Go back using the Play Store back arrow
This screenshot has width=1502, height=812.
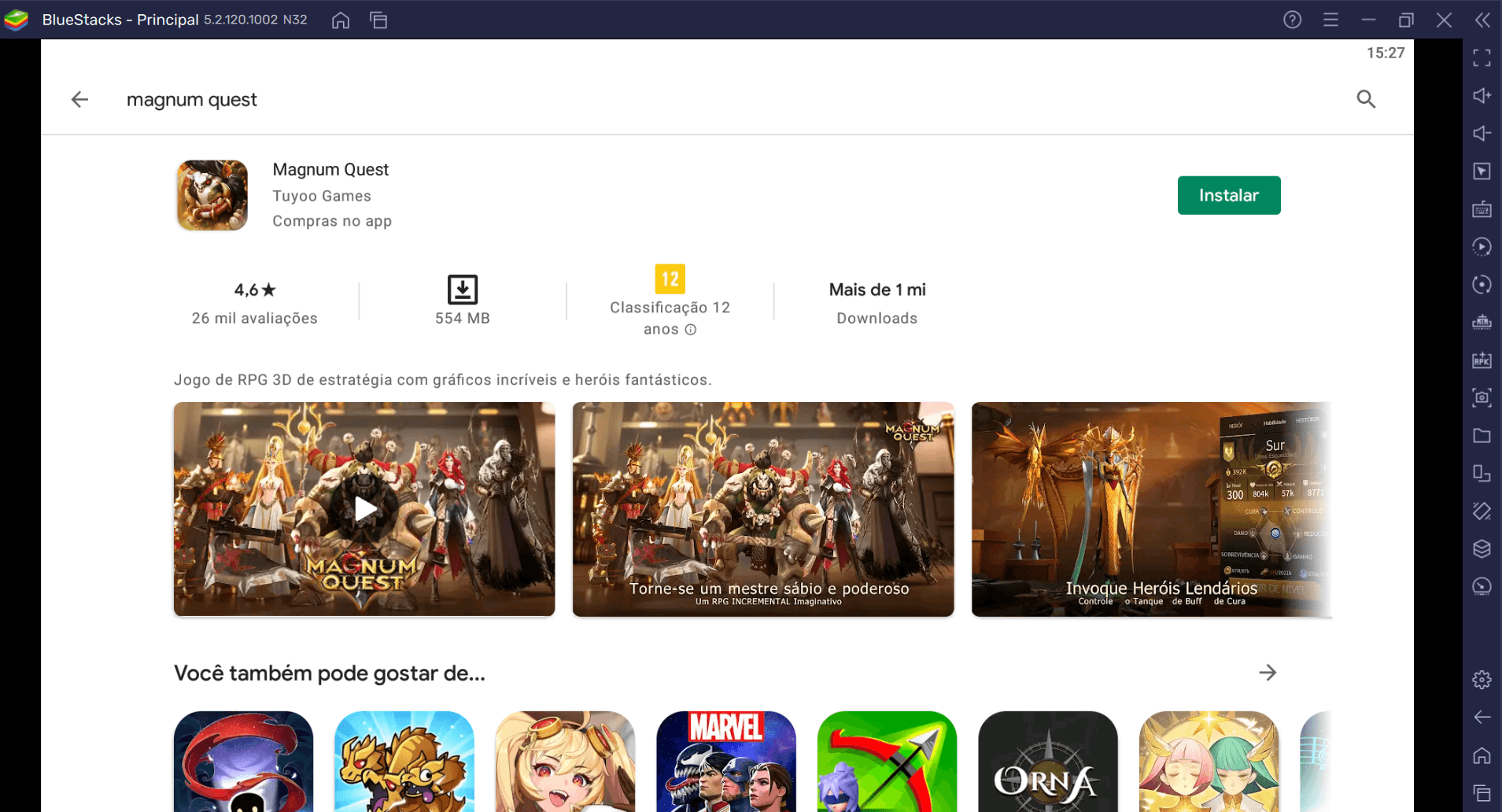coord(79,99)
